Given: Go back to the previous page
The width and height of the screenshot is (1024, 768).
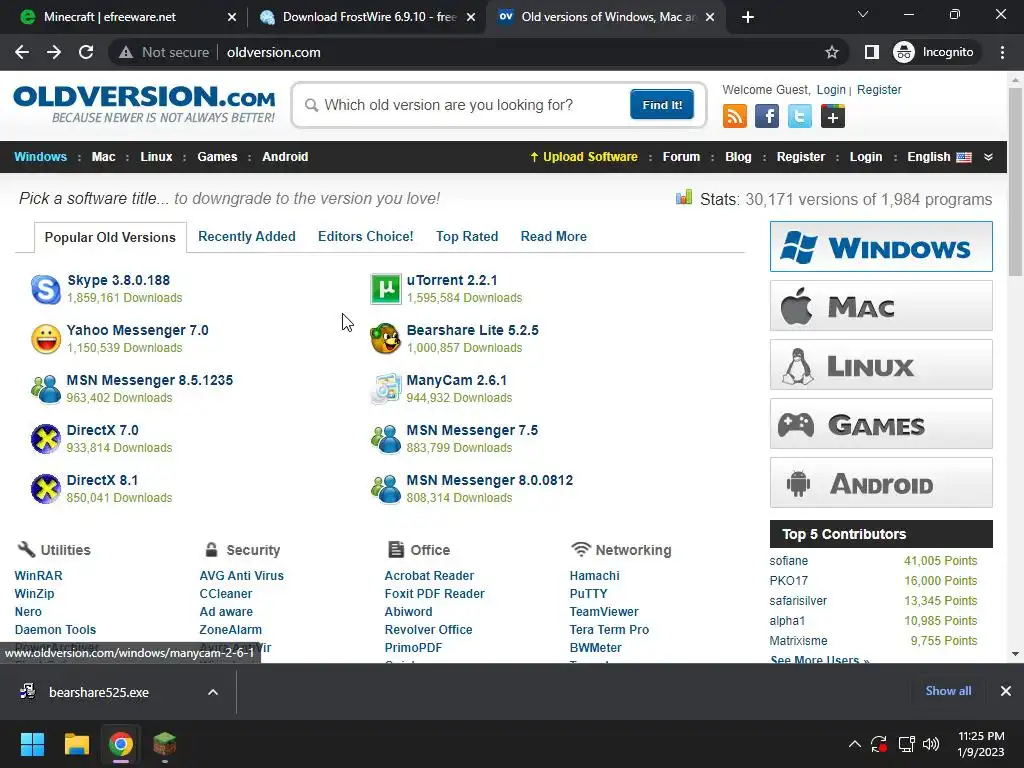Looking at the screenshot, I should click(22, 52).
